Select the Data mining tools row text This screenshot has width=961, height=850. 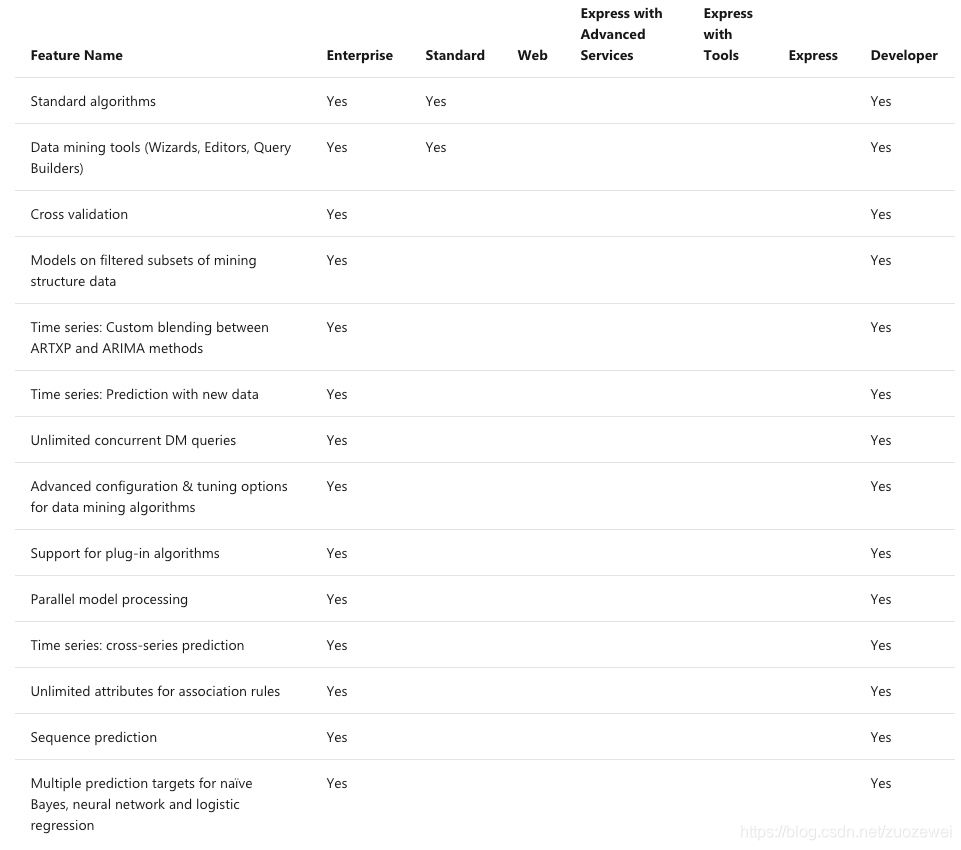(160, 157)
